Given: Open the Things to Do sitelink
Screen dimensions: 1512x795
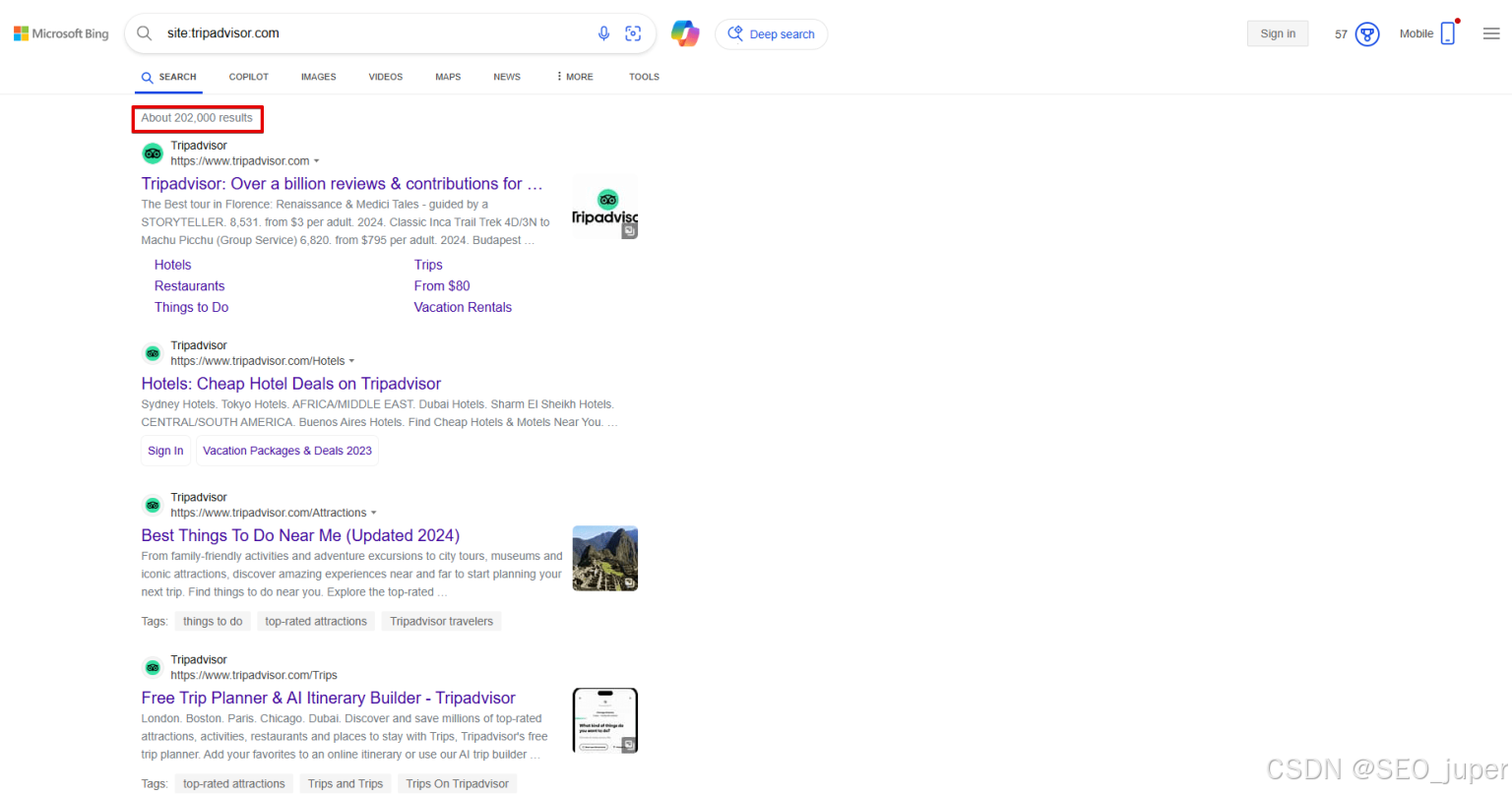Looking at the screenshot, I should (x=191, y=307).
